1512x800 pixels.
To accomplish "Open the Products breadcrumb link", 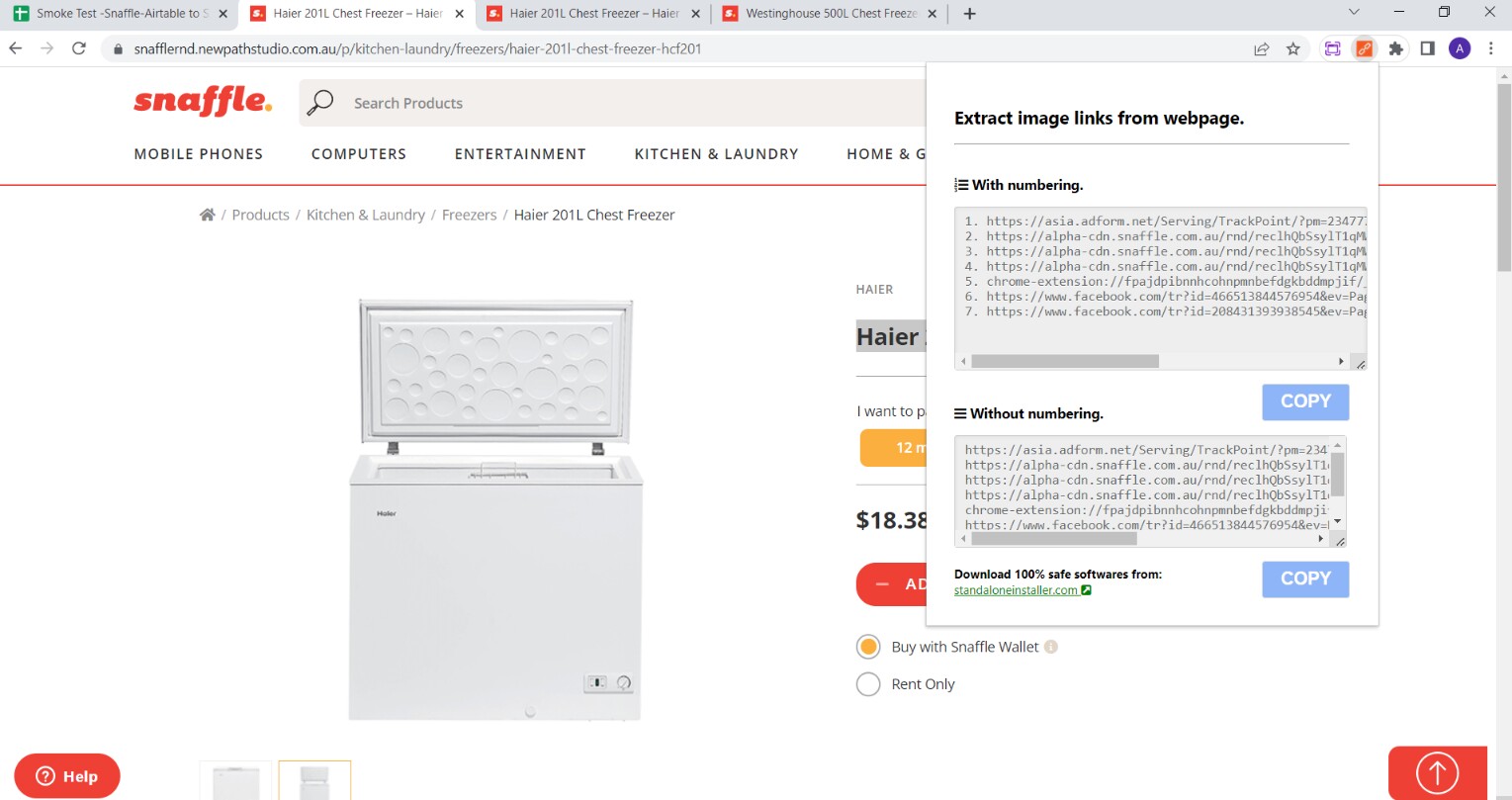I will tap(261, 215).
